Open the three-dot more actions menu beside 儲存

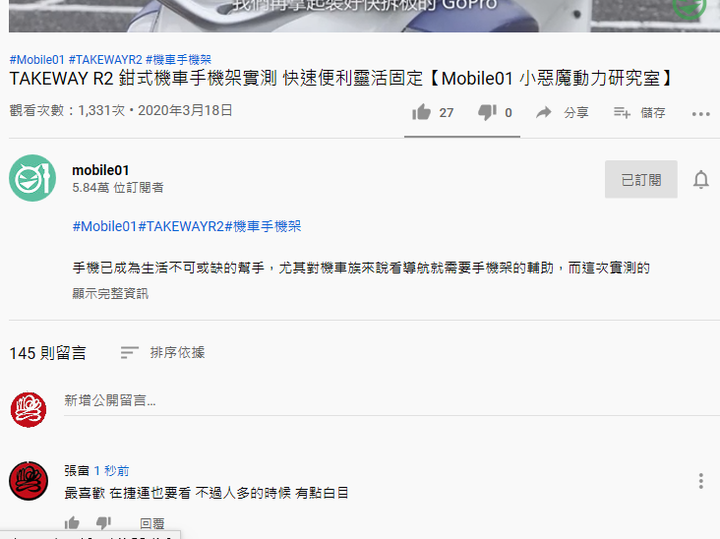tap(701, 114)
